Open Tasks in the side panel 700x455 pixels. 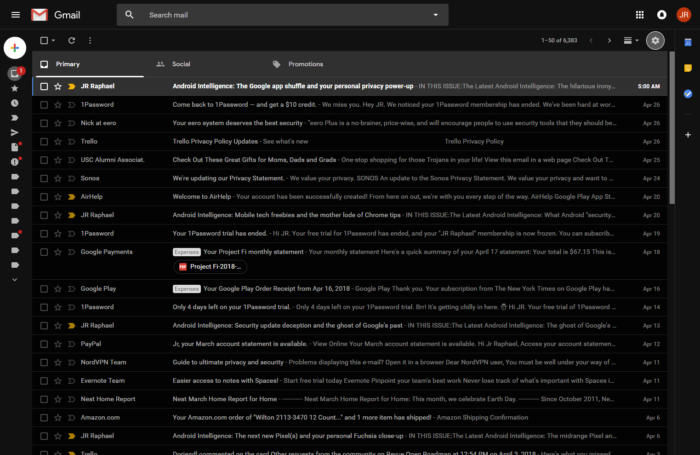click(x=688, y=94)
